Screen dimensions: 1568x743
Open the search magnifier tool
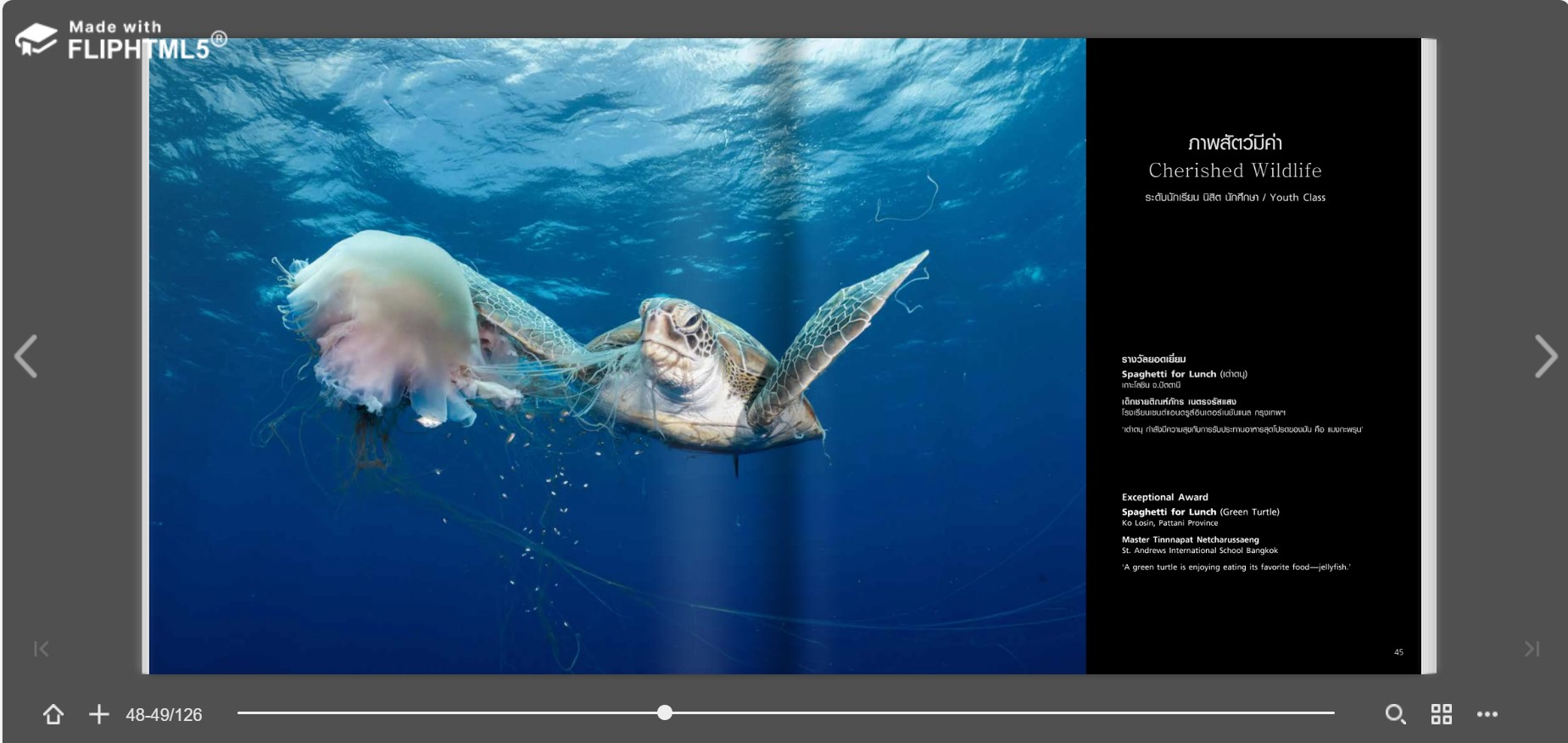1395,714
